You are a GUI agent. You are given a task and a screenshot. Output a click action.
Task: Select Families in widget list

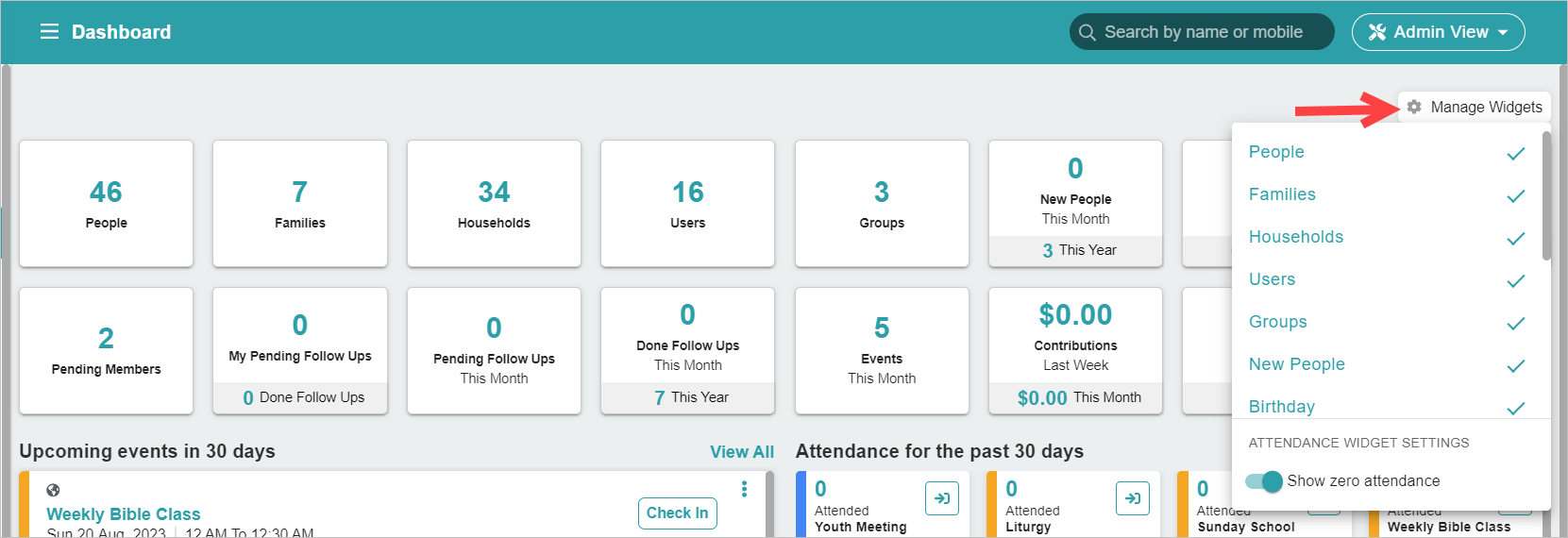pos(1282,194)
